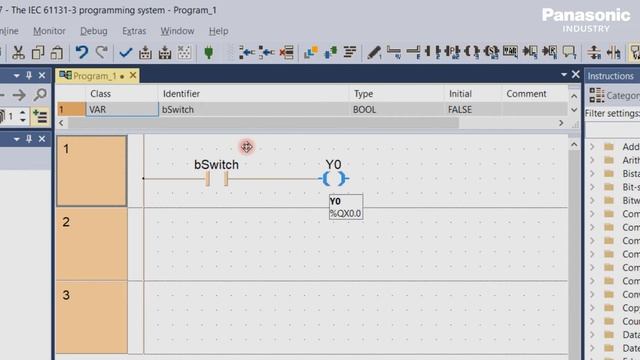Pin the upper left panel
The width and height of the screenshot is (640, 360).
[x=29, y=76]
